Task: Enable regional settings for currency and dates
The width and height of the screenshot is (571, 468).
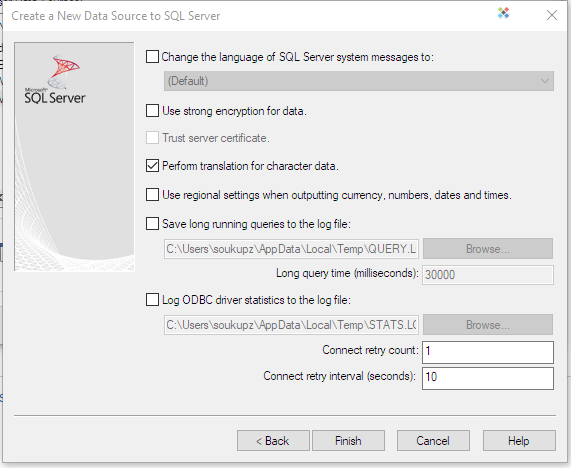Action: 152,195
